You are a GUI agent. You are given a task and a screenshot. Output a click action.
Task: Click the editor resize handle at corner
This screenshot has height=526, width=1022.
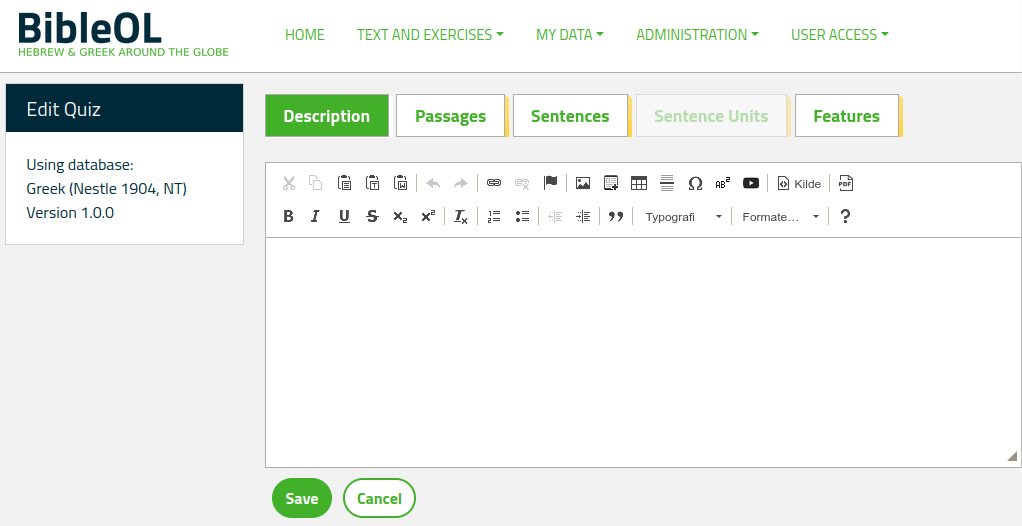tap(1012, 457)
